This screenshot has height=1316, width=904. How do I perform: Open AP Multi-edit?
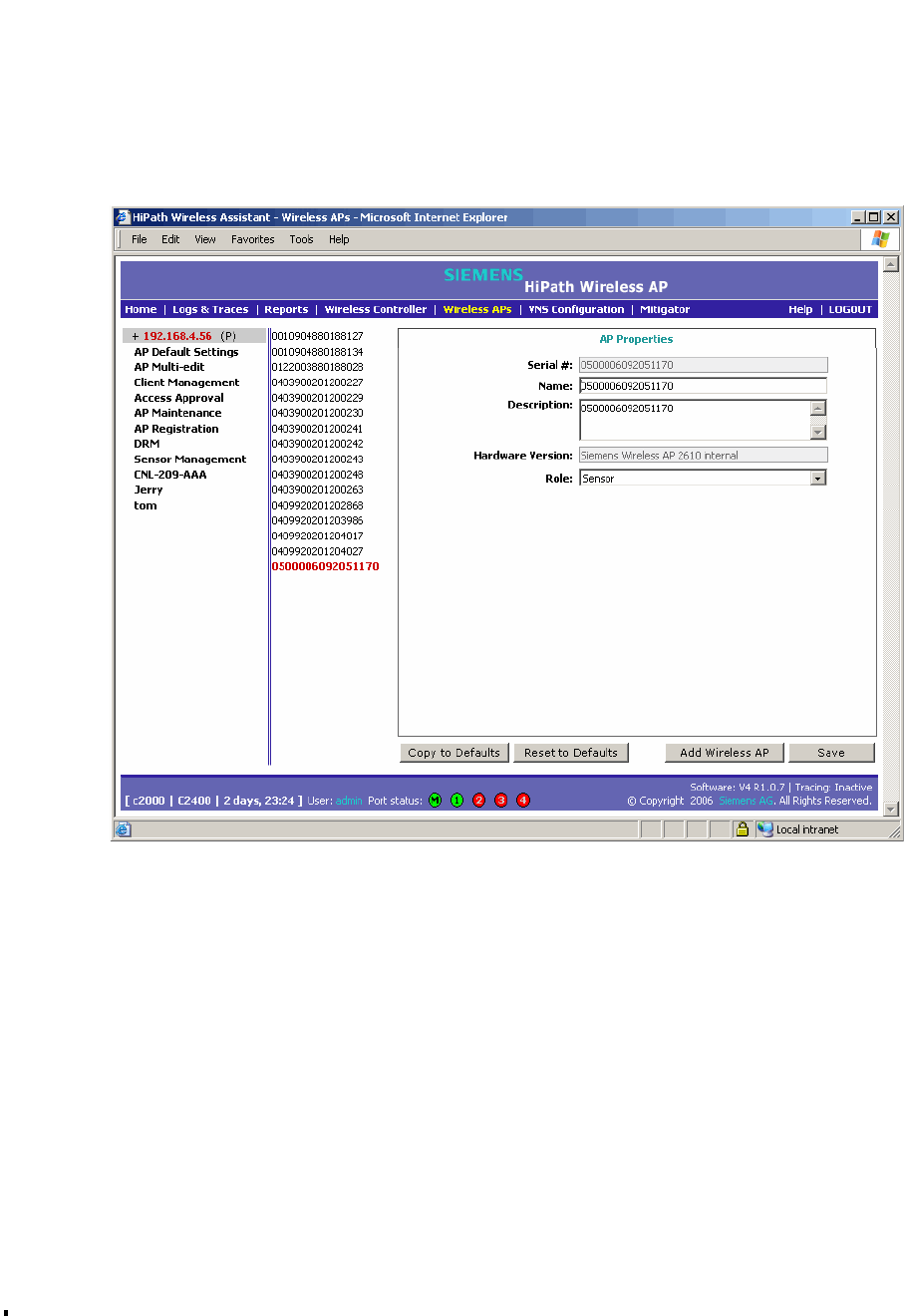[x=169, y=367]
